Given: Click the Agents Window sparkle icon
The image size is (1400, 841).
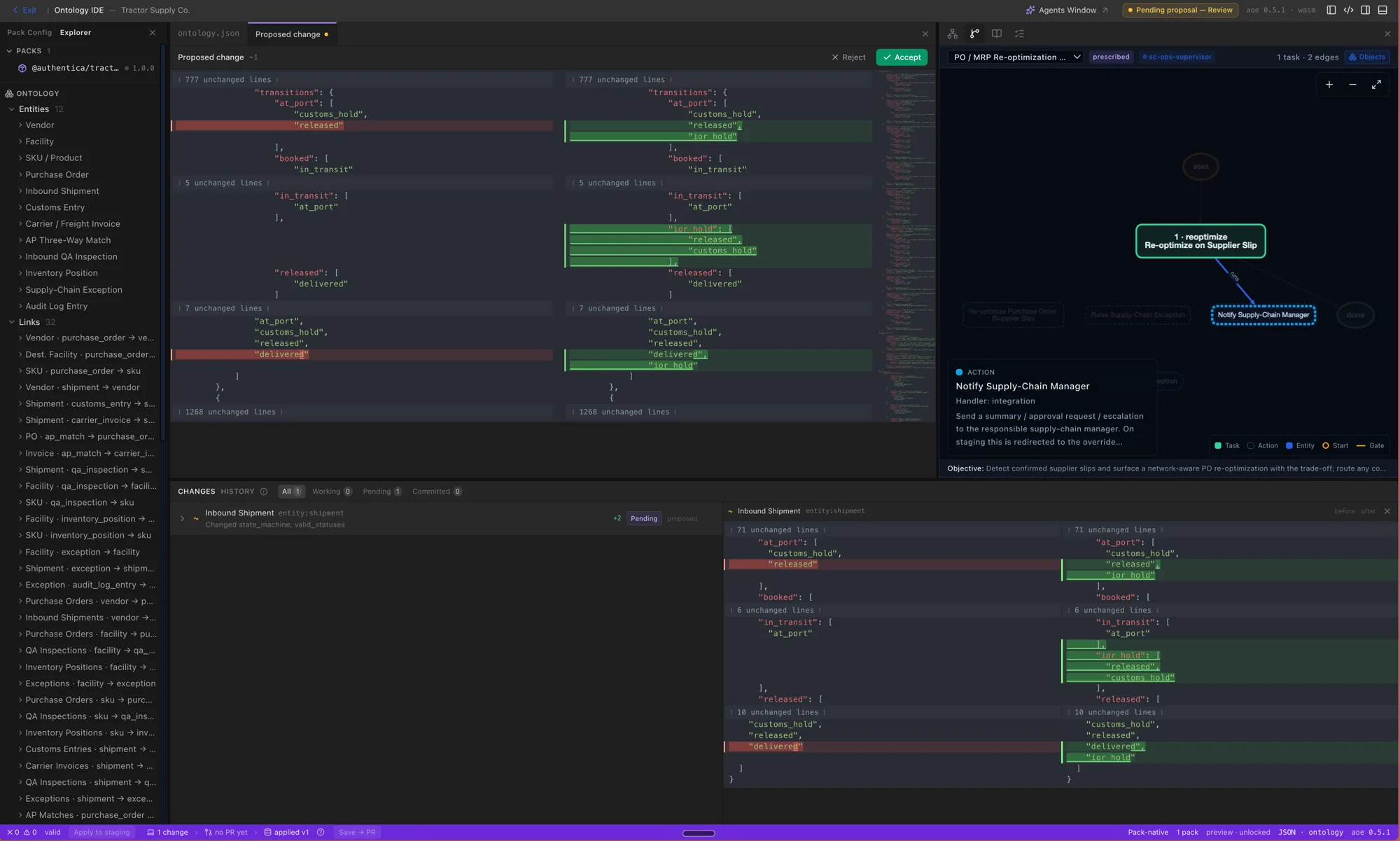Looking at the screenshot, I should click(1030, 11).
